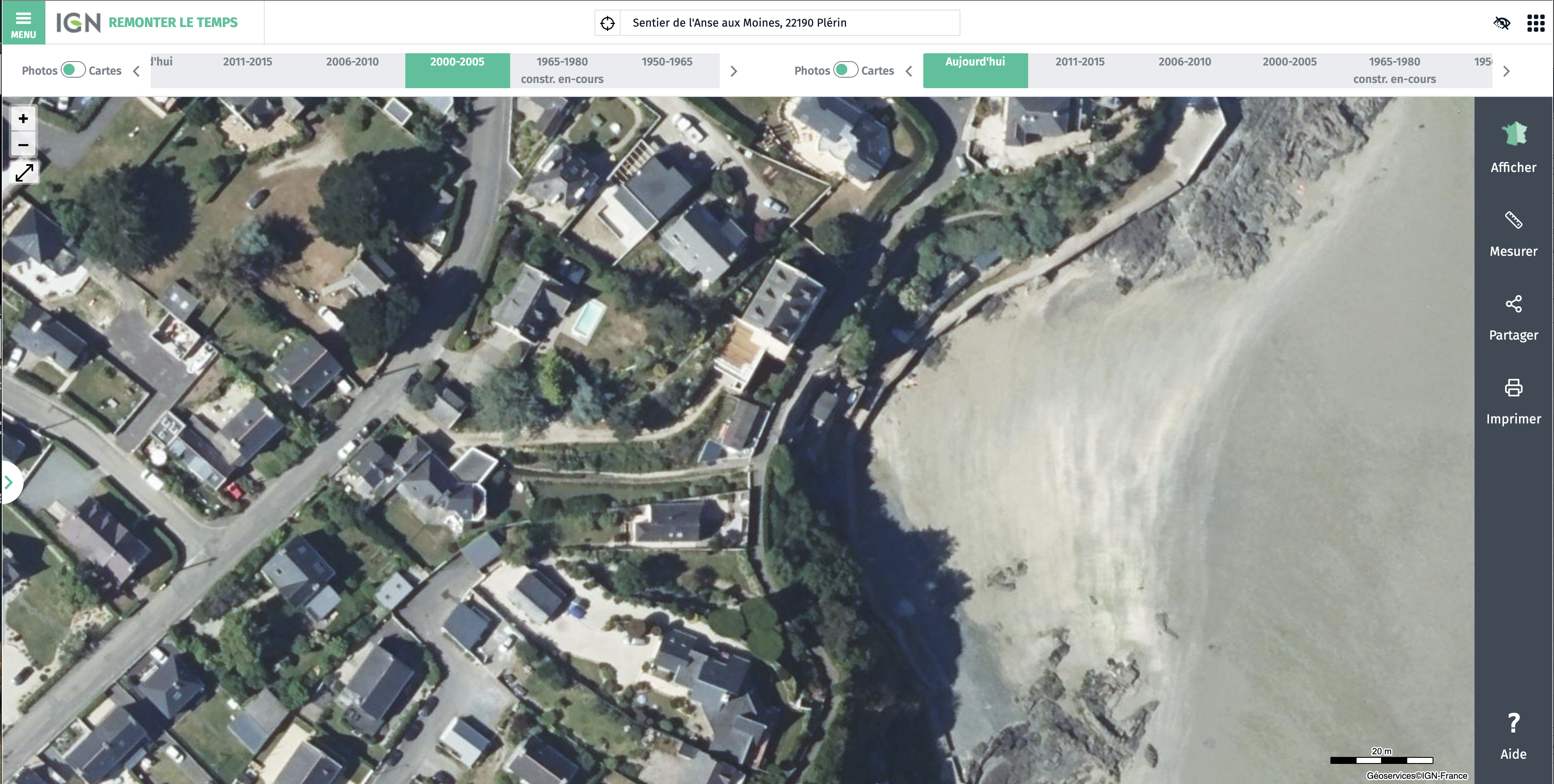The width and height of the screenshot is (1554, 784).
Task: Open the MENU hamburger button
Action: pos(23,22)
